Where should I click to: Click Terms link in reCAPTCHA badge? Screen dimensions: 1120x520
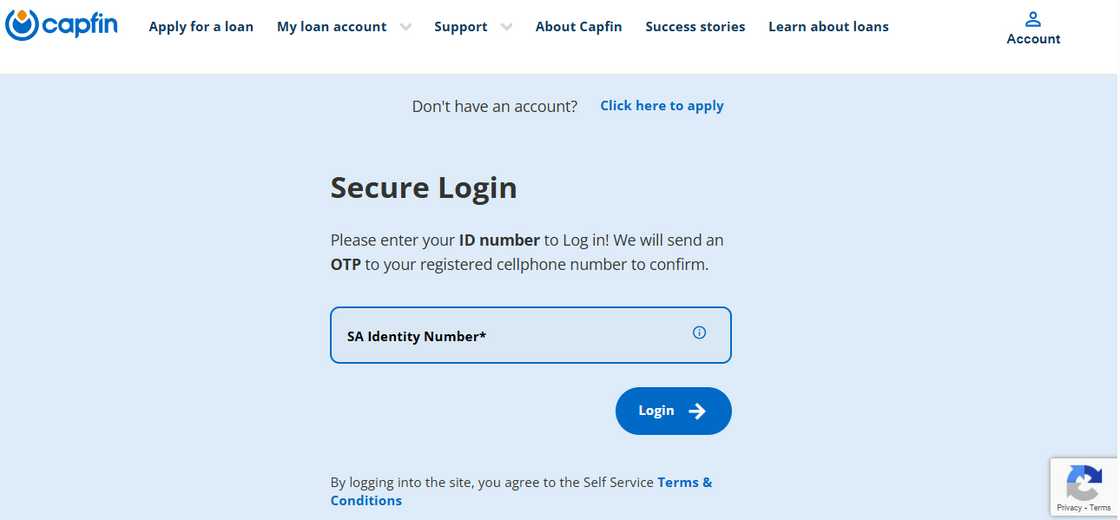(x=1100, y=508)
